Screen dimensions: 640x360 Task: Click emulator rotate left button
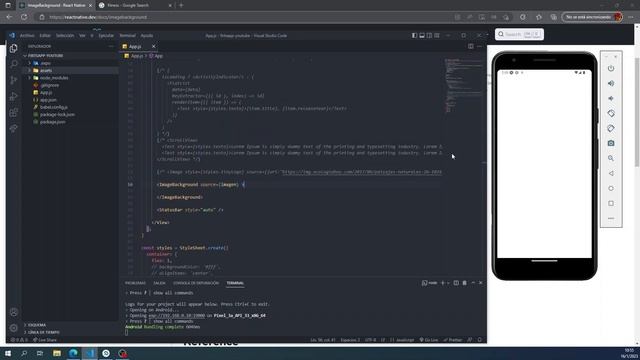click(x=611, y=113)
